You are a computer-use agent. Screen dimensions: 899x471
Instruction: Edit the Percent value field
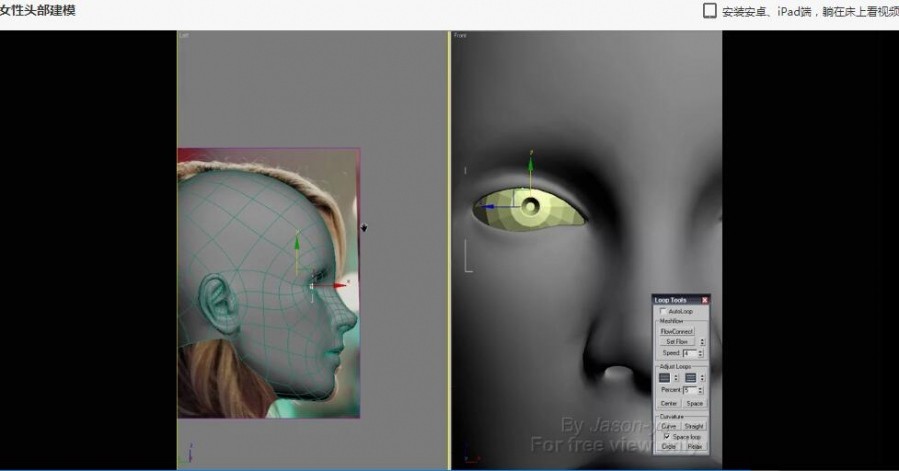tap(690, 390)
